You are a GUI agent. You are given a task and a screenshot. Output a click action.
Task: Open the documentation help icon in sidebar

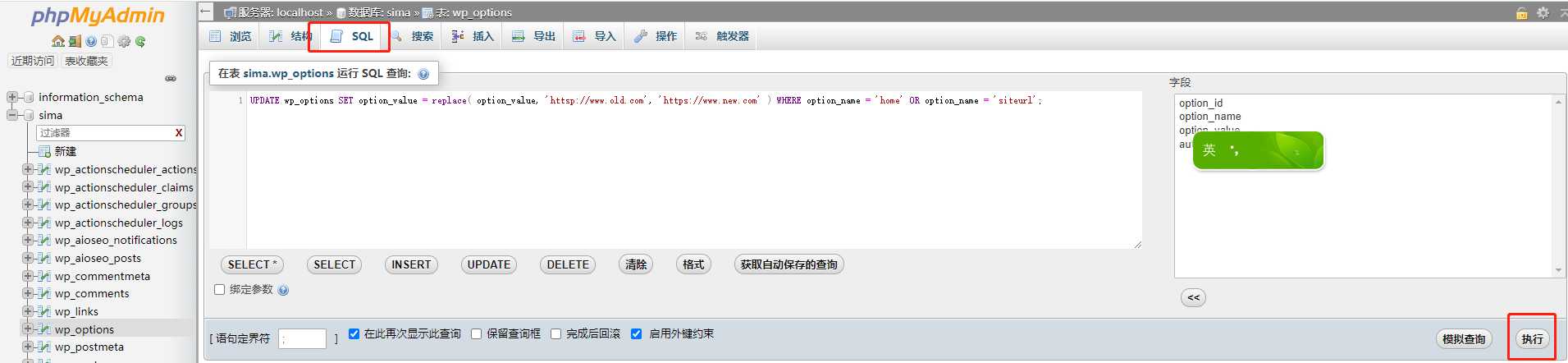pyautogui.click(x=91, y=41)
